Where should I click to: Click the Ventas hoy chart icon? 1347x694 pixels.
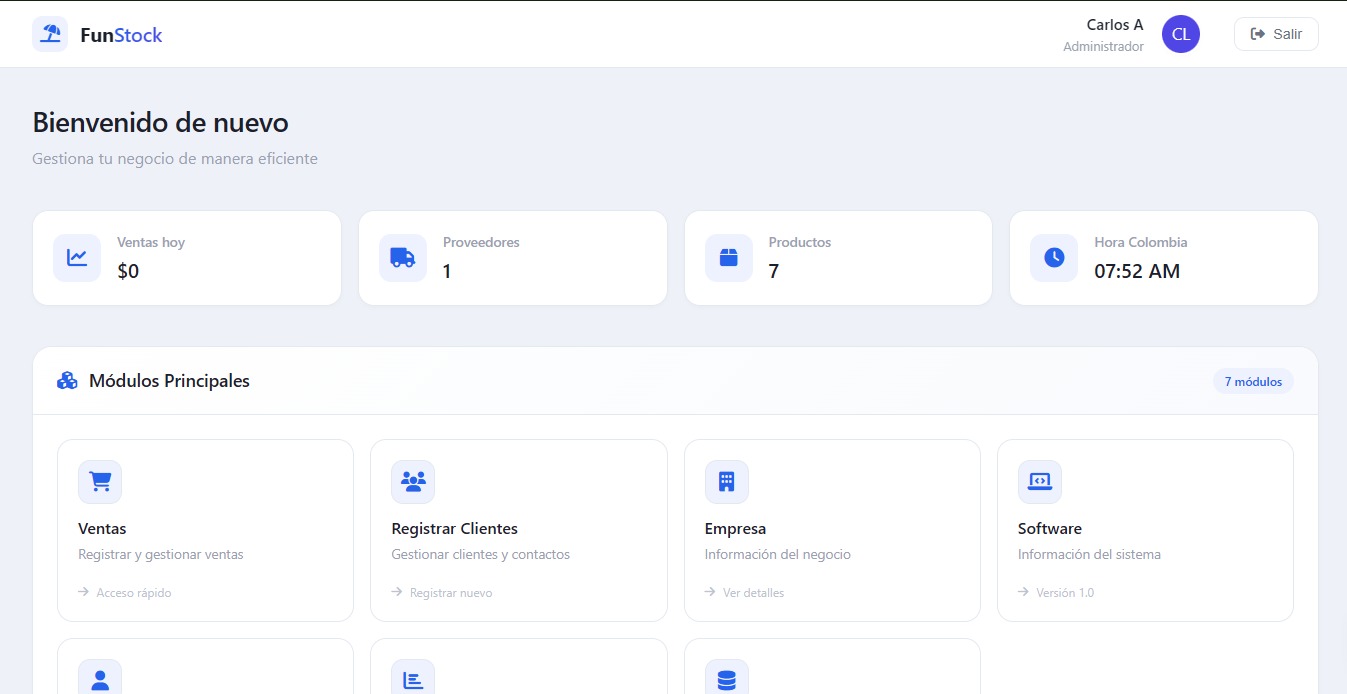[x=77, y=258]
